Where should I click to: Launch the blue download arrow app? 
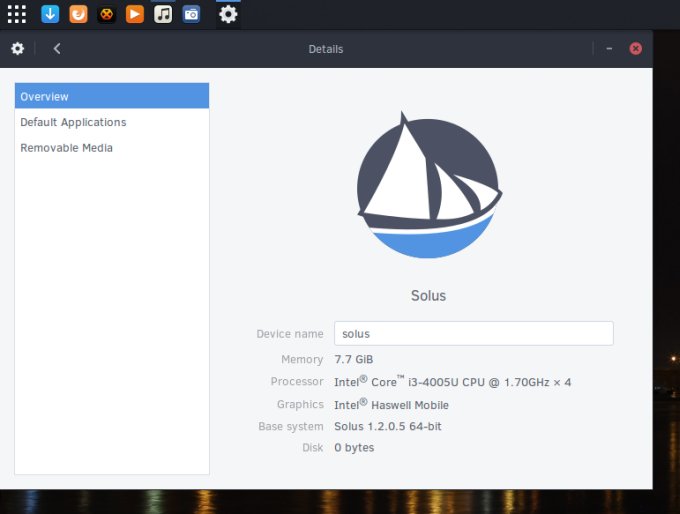(50, 14)
